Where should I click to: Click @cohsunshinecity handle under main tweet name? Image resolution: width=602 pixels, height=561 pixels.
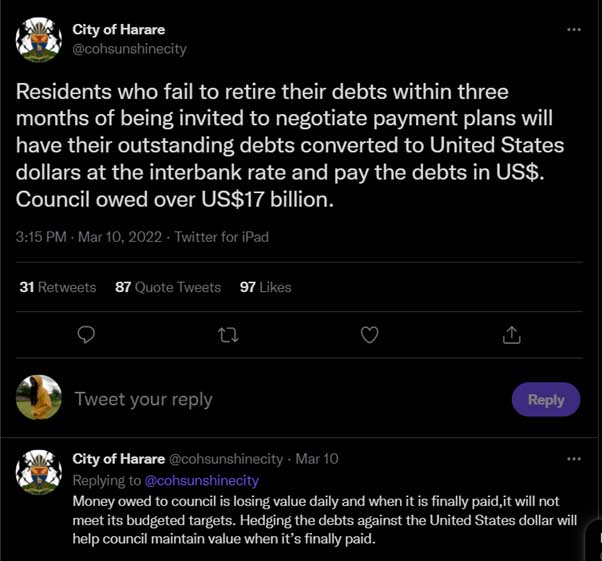[x=129, y=48]
